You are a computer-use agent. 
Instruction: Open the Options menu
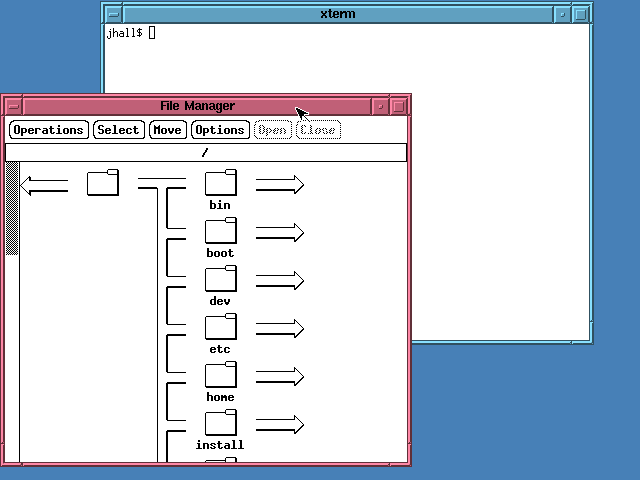[x=219, y=130]
